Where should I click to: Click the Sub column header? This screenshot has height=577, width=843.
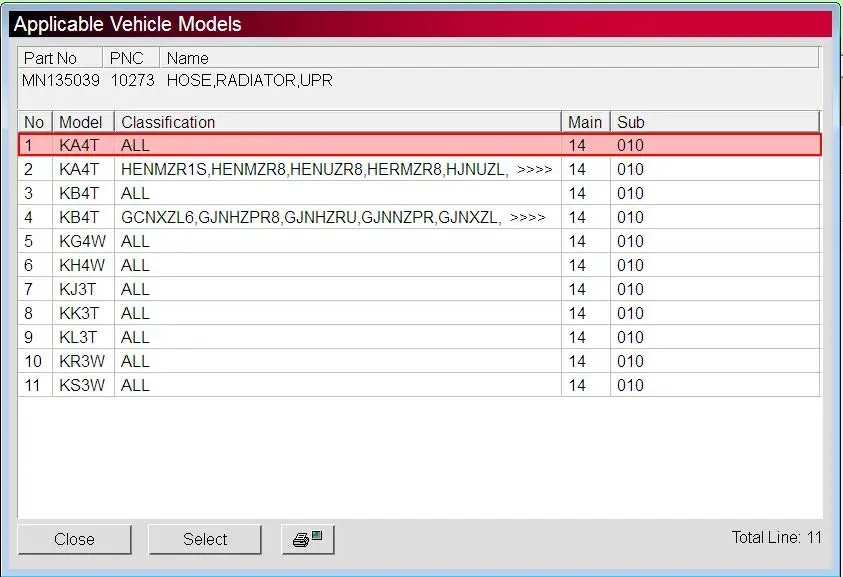click(x=715, y=122)
